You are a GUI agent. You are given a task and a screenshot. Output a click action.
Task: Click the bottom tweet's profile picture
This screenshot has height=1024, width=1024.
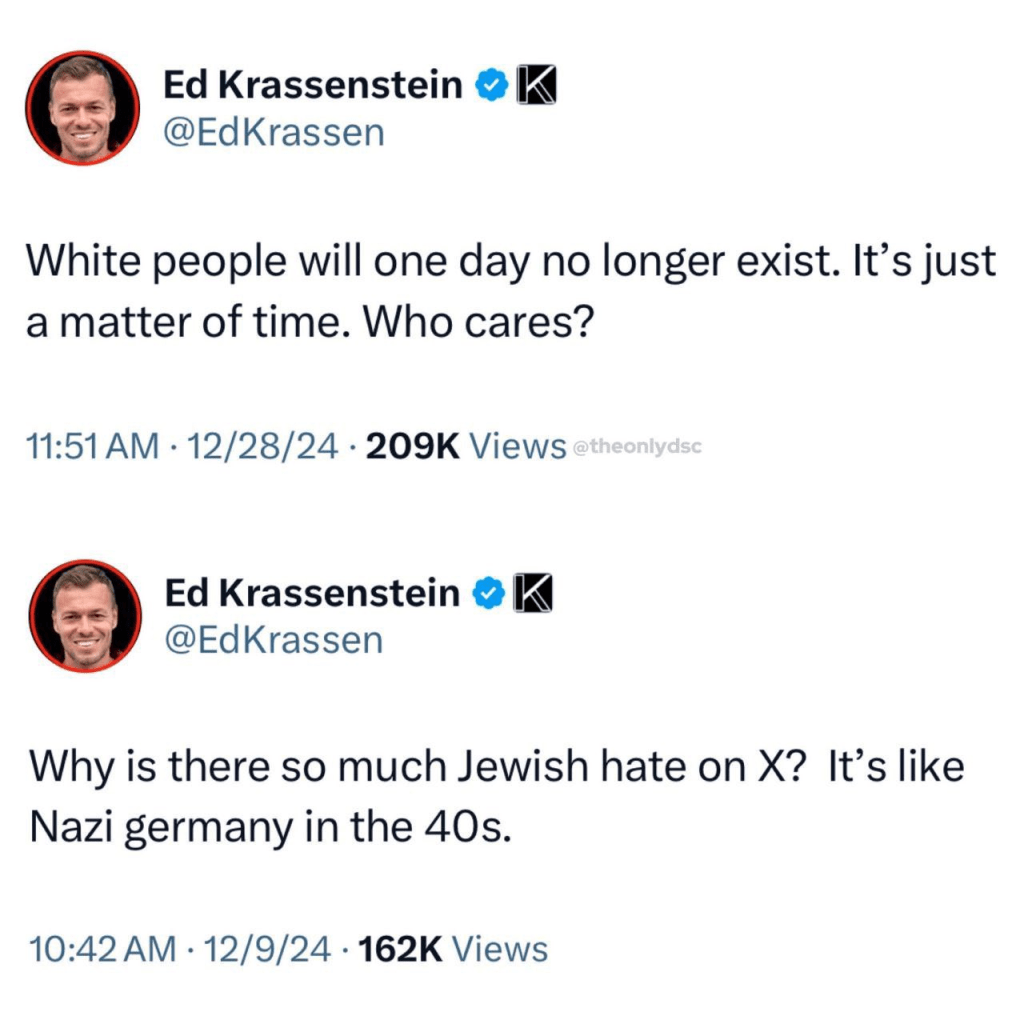coord(84,614)
